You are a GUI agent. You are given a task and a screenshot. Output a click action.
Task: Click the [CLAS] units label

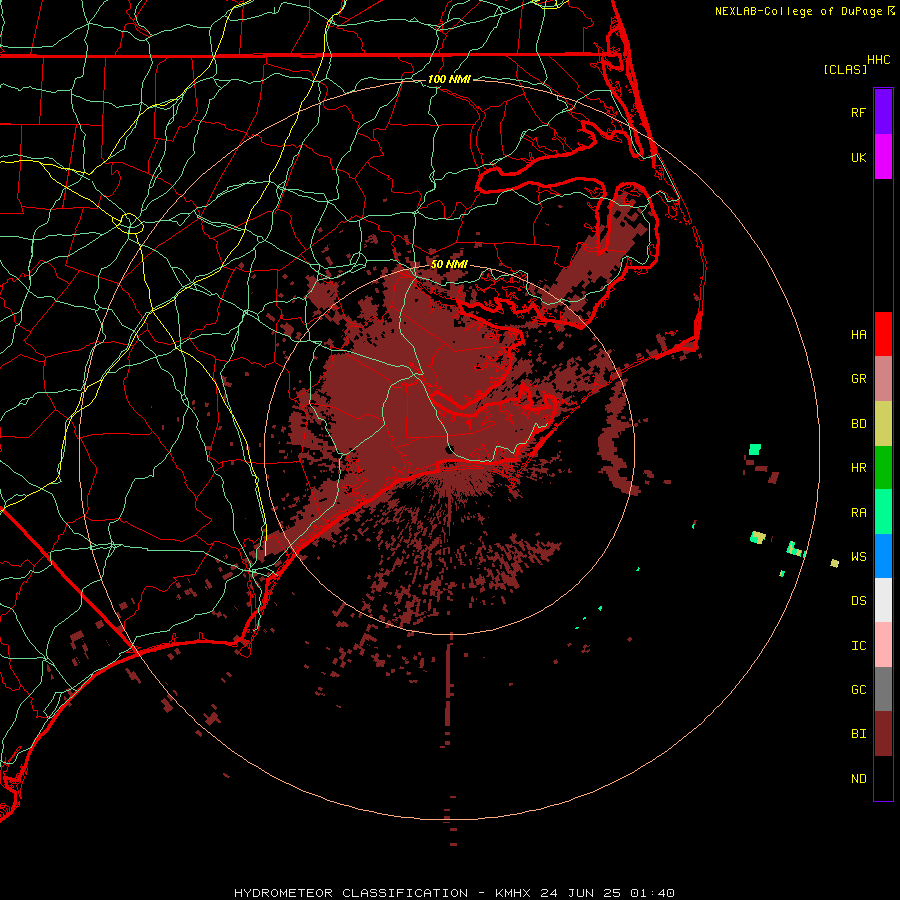click(x=845, y=69)
